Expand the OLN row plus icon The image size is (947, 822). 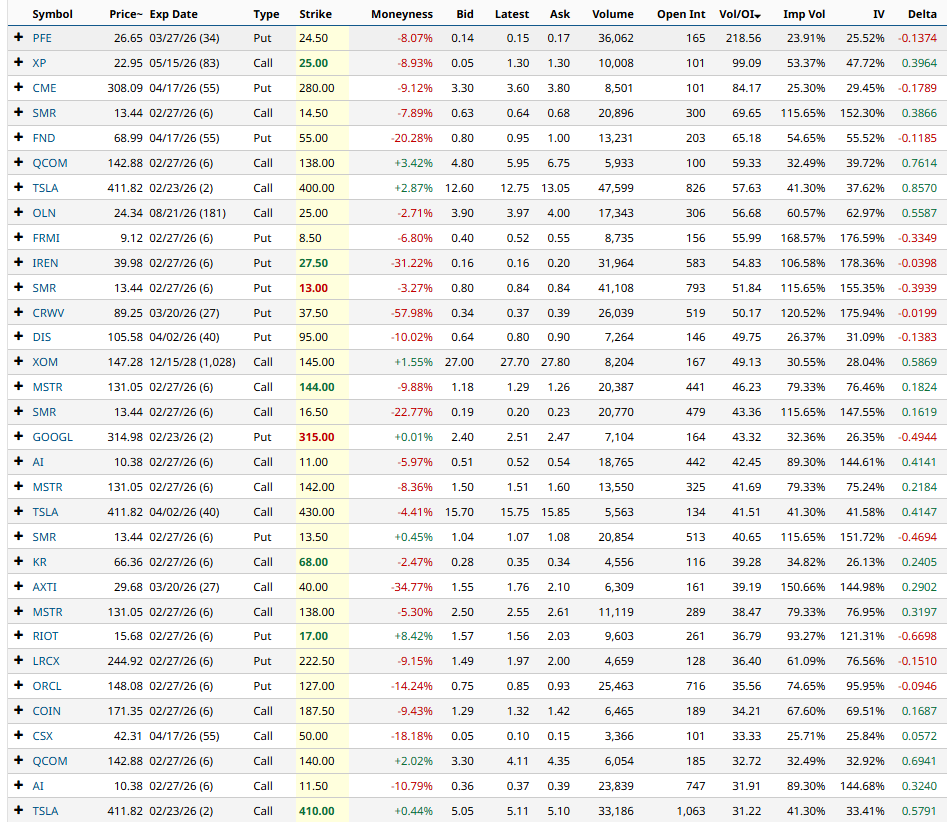click(x=19, y=212)
